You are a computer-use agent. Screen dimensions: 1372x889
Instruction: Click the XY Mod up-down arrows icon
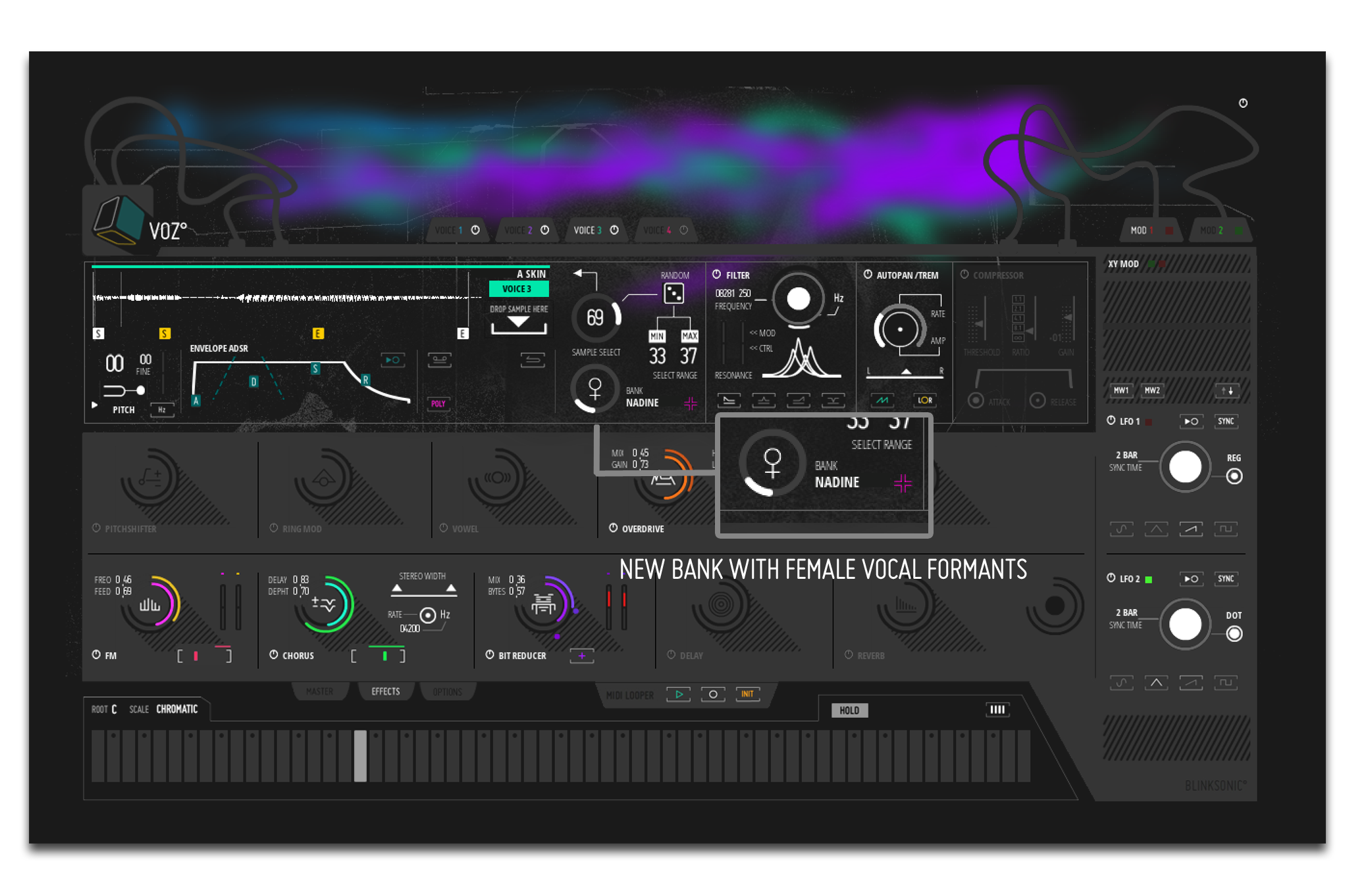point(1227,391)
